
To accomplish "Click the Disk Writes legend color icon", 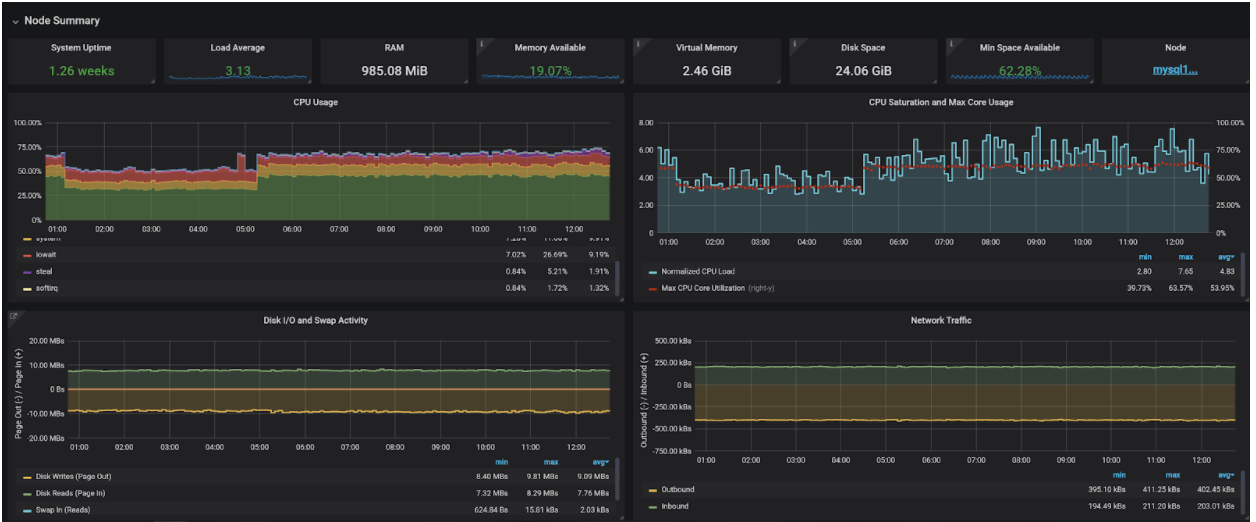I will 27,476.
